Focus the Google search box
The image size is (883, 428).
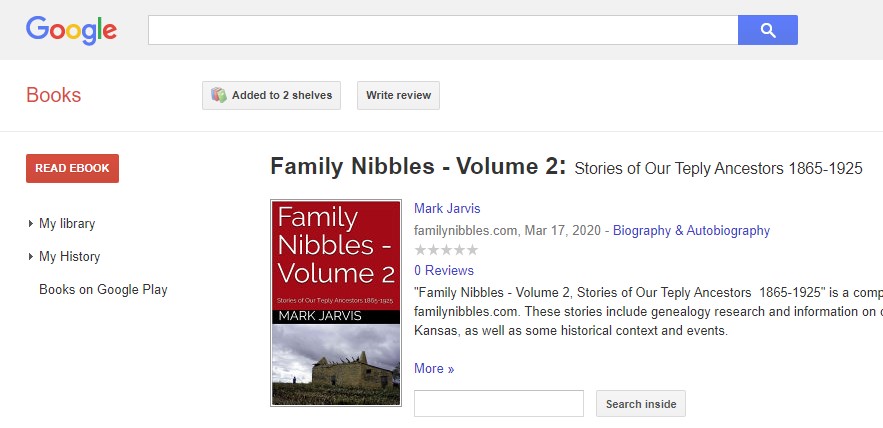click(442, 30)
